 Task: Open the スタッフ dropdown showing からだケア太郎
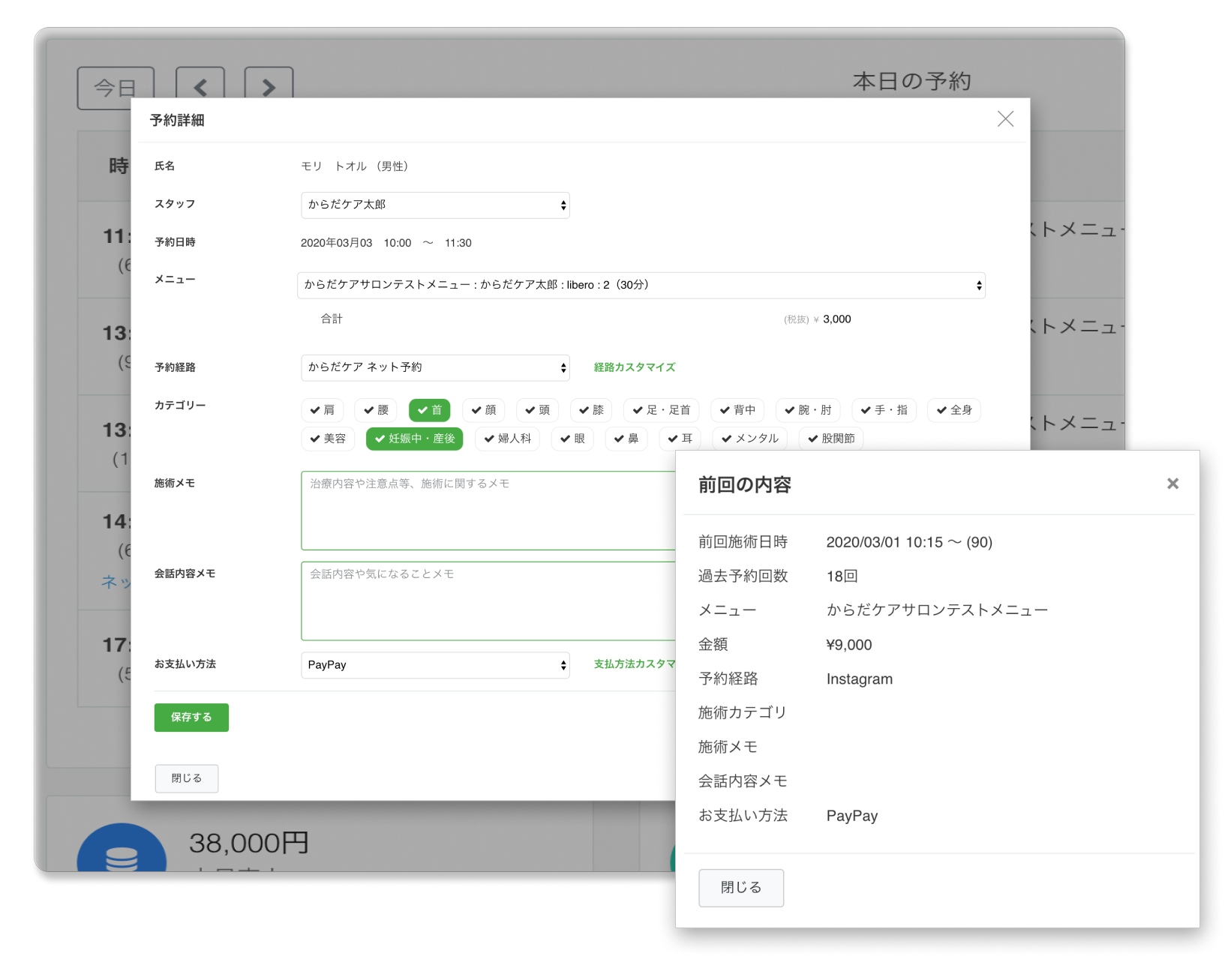tap(435, 205)
